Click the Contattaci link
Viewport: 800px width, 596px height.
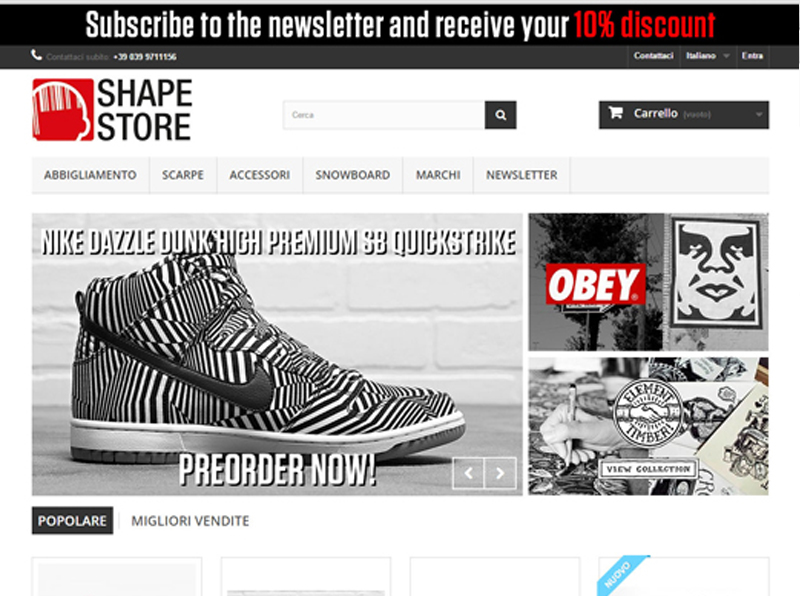(654, 56)
